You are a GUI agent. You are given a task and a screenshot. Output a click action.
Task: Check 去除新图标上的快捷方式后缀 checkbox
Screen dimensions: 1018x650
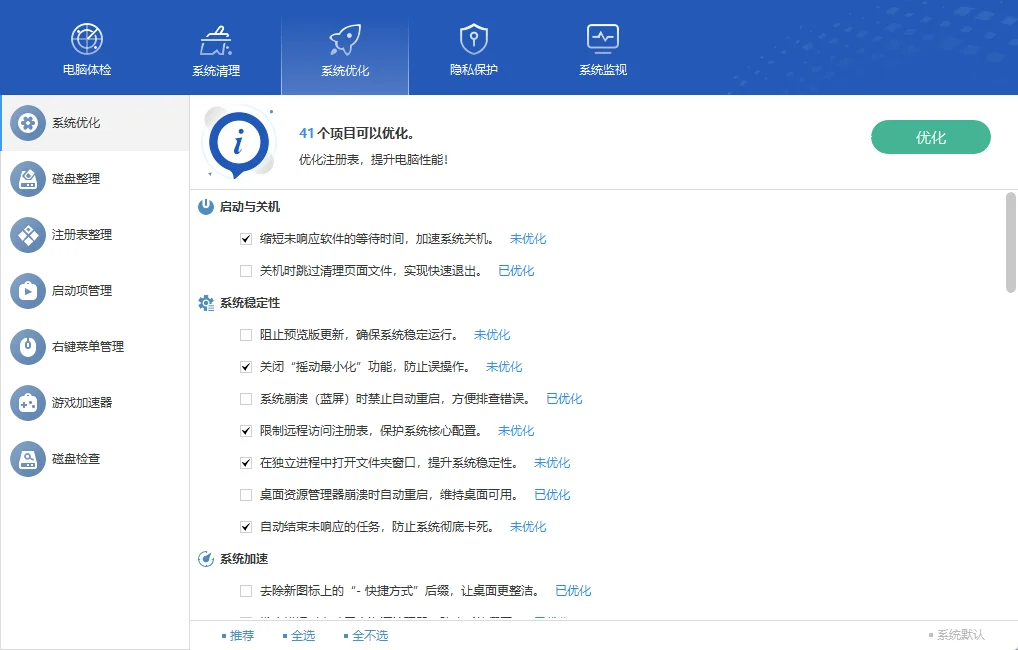click(245, 591)
